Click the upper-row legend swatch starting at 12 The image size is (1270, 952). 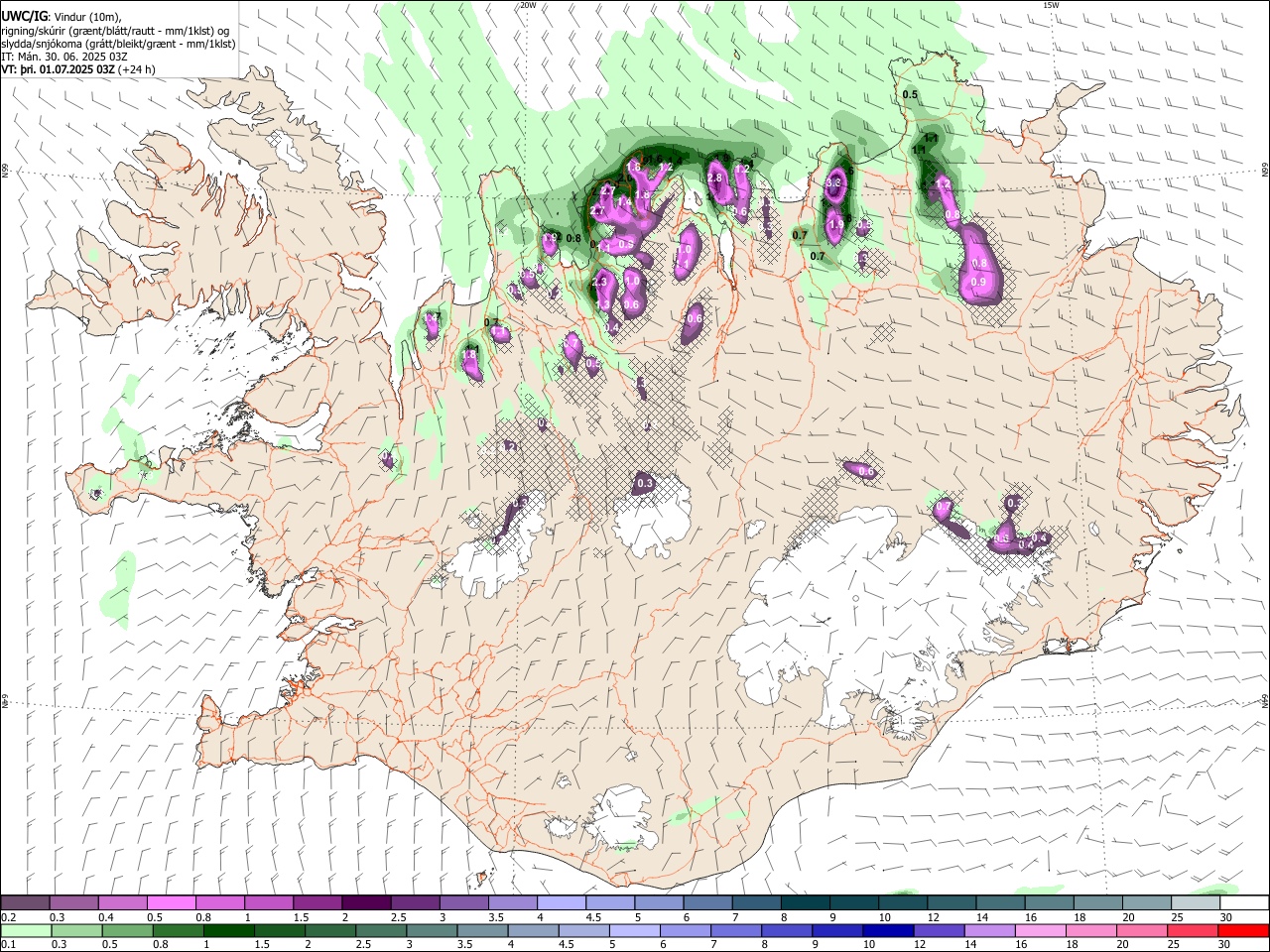click(952, 903)
